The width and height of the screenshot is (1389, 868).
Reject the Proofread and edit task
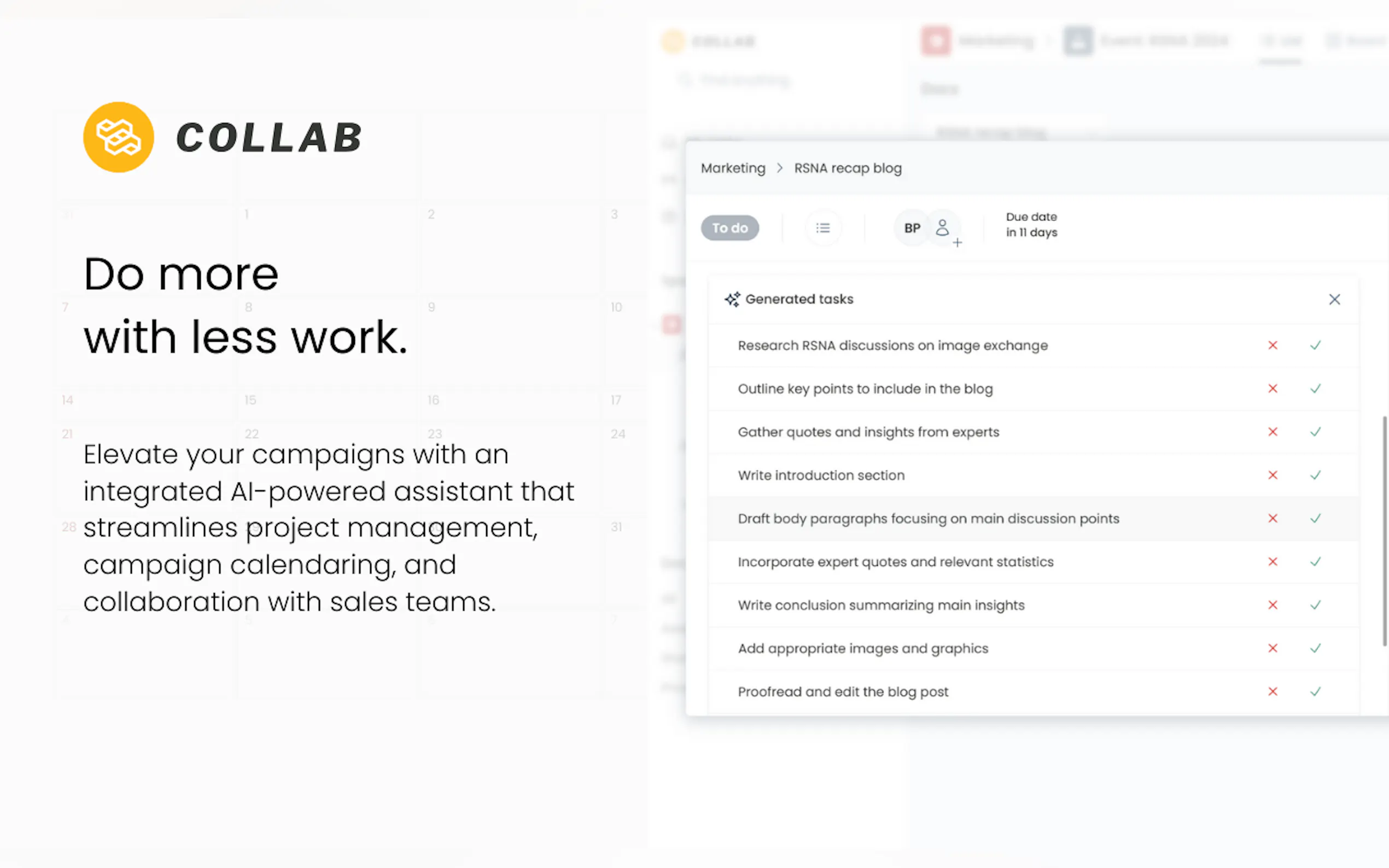tap(1273, 691)
